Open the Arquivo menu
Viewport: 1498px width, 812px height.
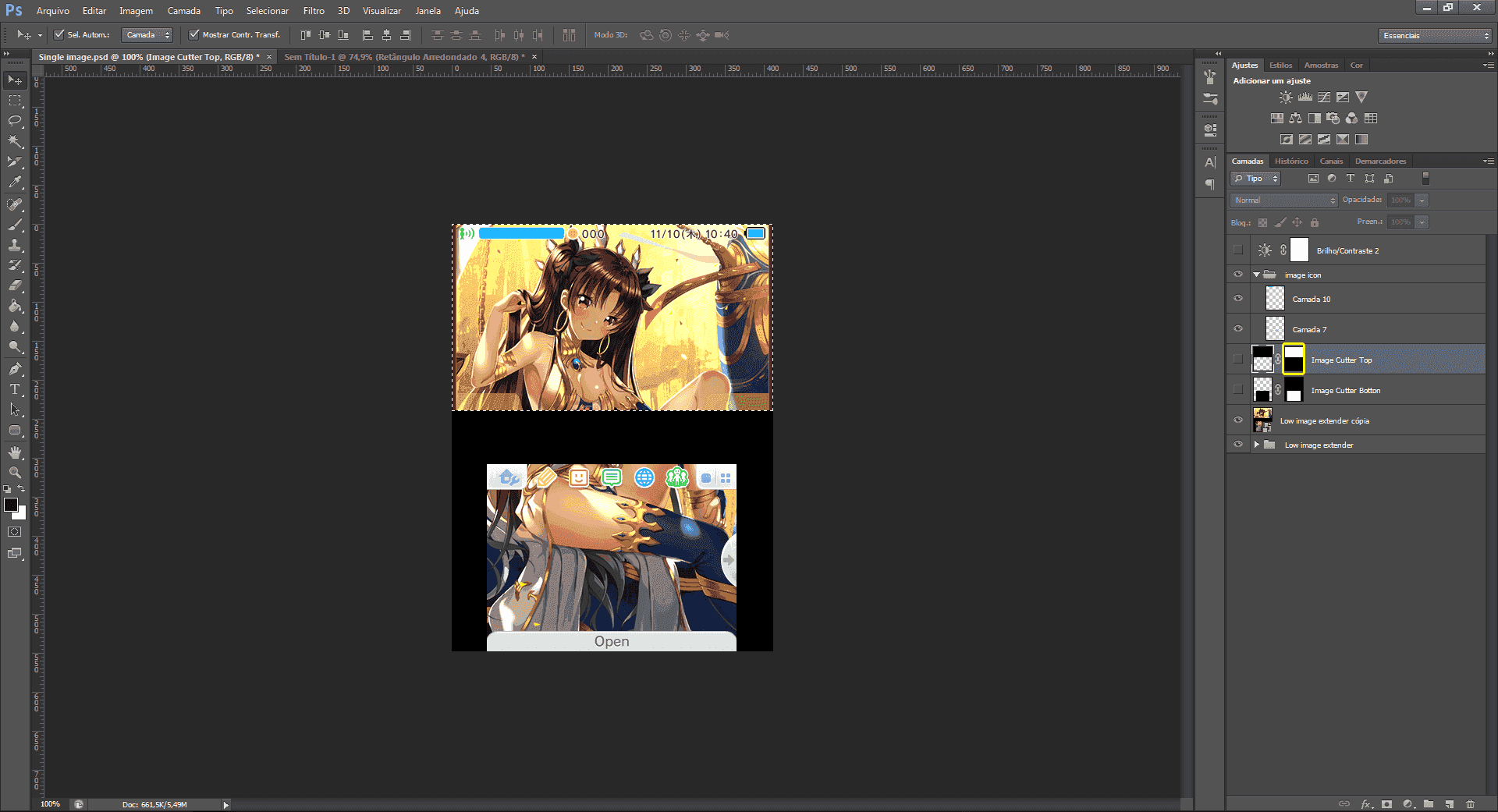53,11
